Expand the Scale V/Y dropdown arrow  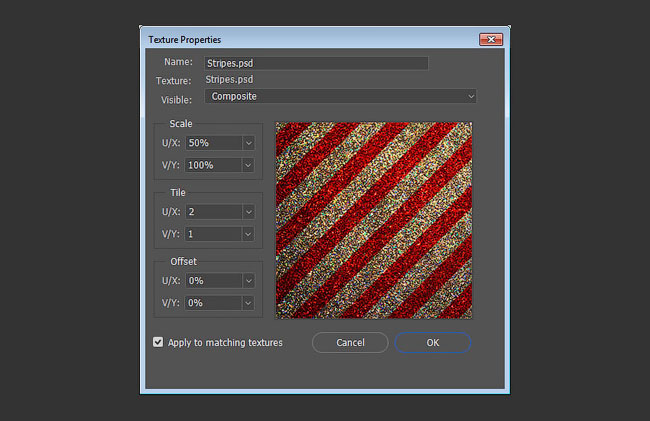247,165
